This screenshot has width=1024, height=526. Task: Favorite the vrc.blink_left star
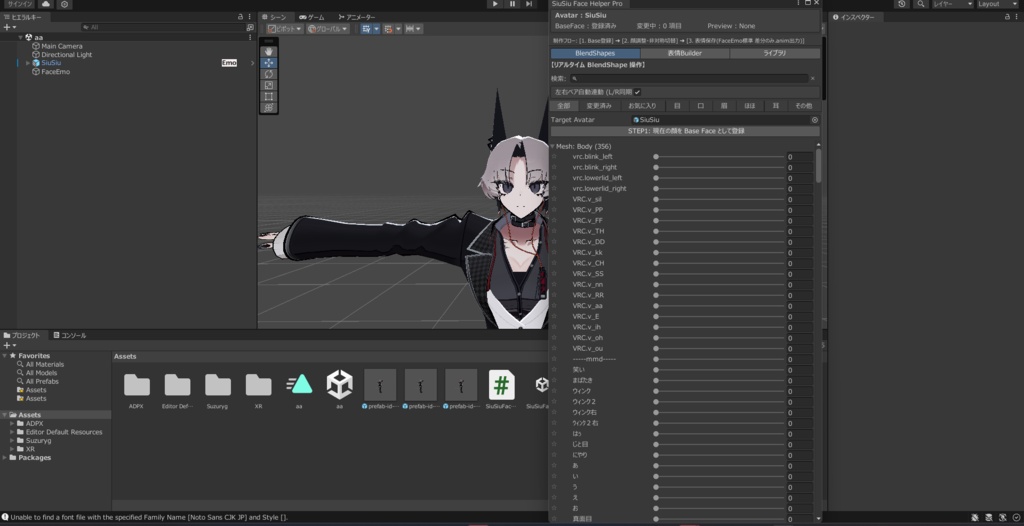554,157
